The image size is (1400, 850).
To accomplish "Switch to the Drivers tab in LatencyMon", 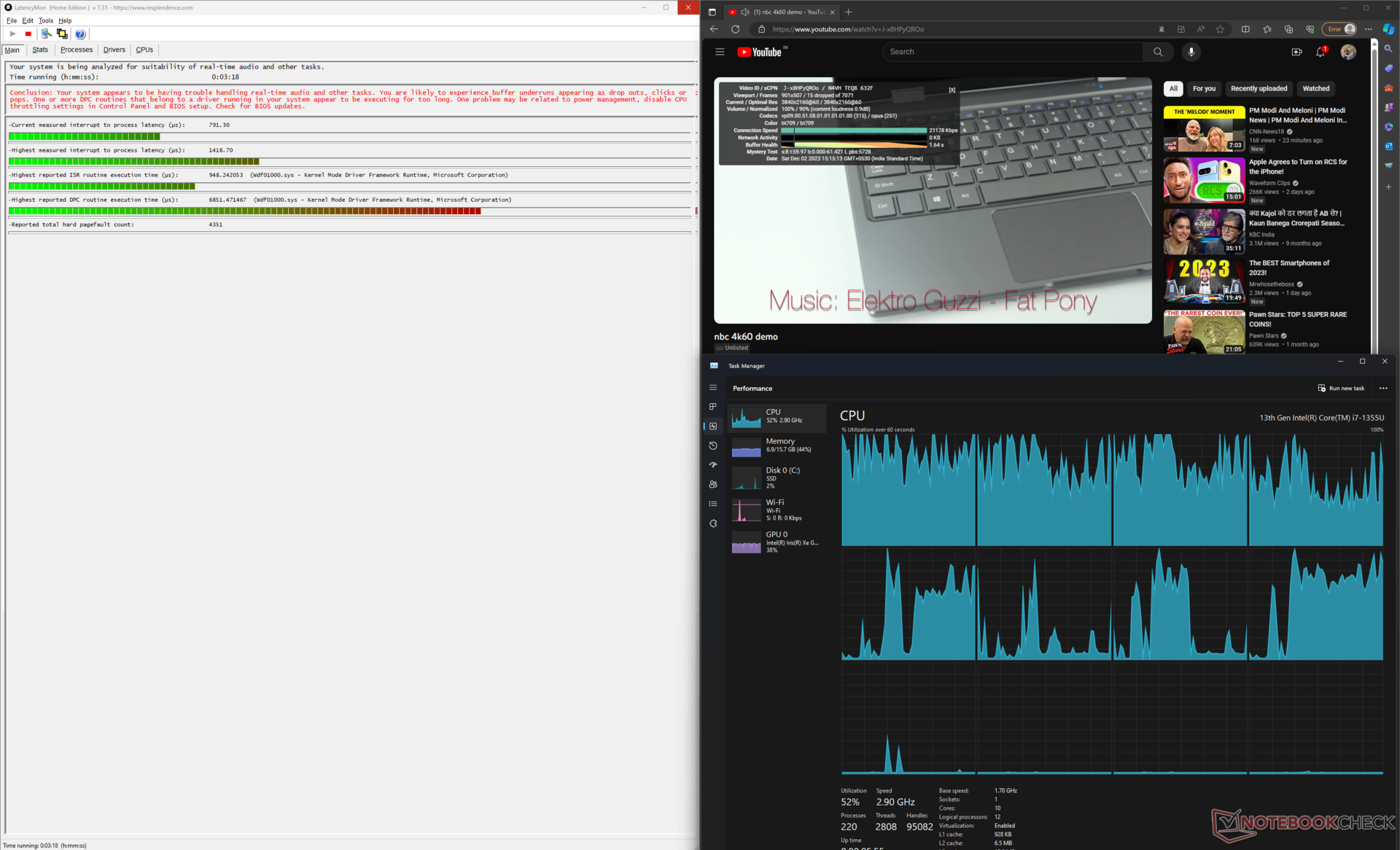I will coord(114,50).
